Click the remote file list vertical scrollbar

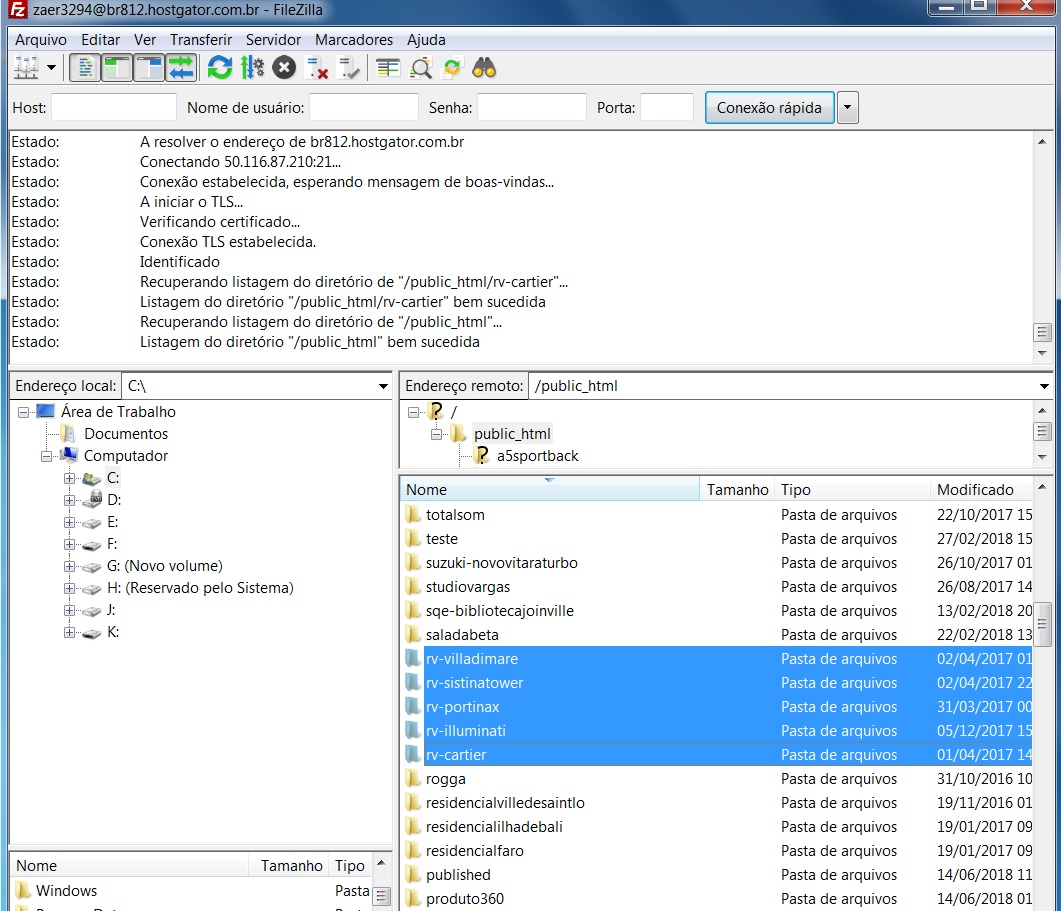(x=1042, y=694)
